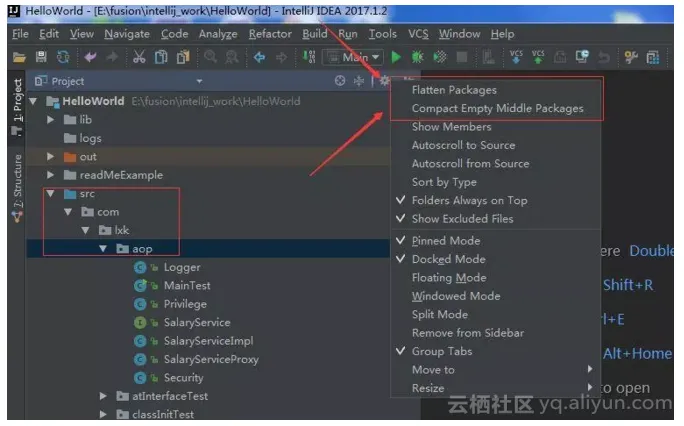Viewport: 684px width, 426px height.
Task: Open Settings via the wrench icon
Action: click(631, 57)
